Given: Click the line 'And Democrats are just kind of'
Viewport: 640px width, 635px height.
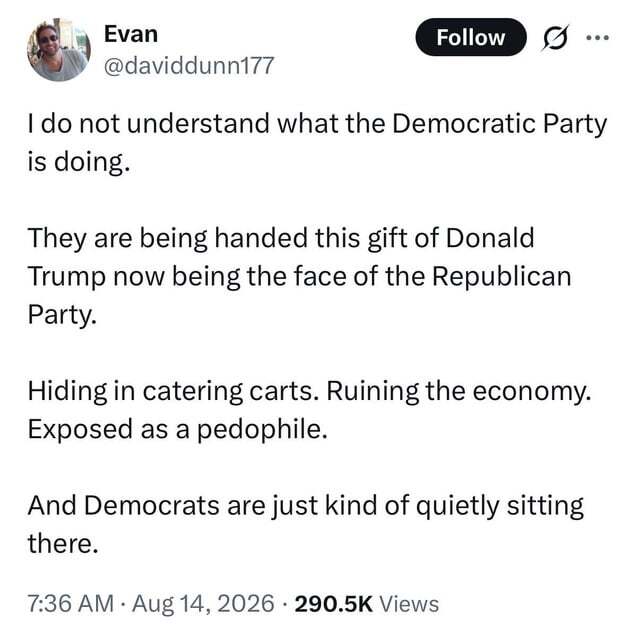Looking at the screenshot, I should [305, 506].
